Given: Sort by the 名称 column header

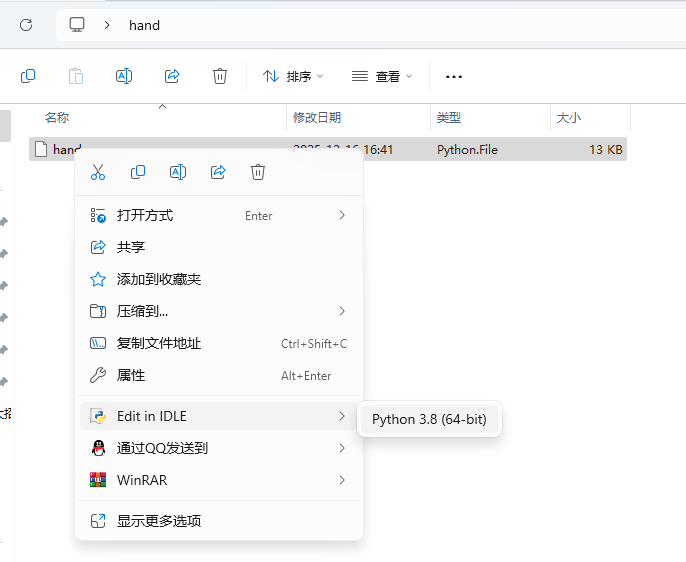Looking at the screenshot, I should [x=57, y=117].
